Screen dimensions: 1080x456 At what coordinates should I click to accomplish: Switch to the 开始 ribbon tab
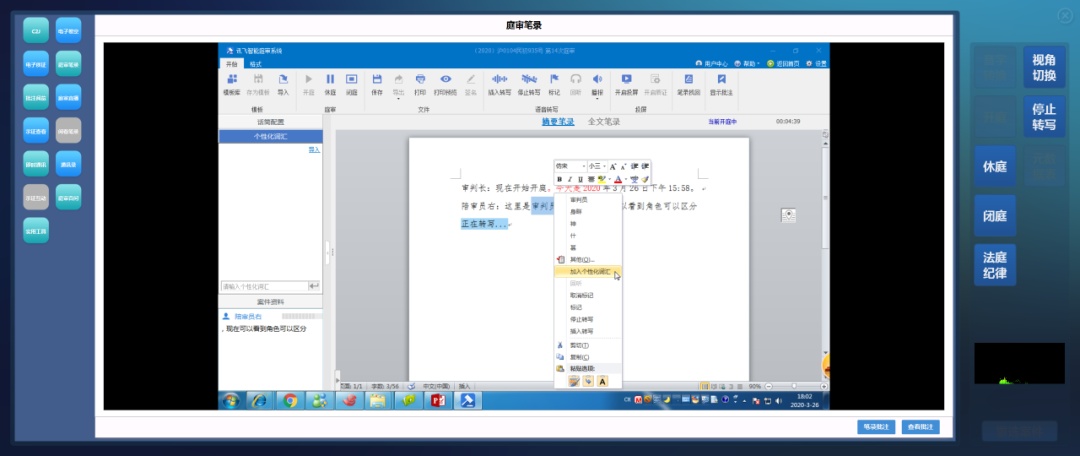coord(231,63)
